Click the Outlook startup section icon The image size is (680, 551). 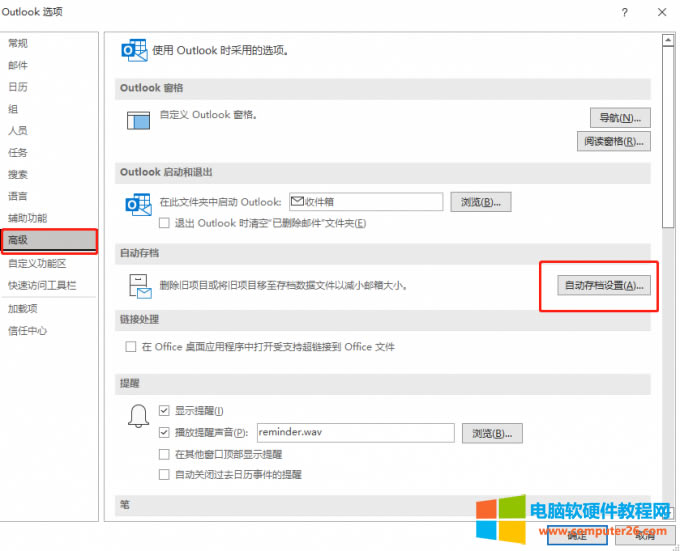pyautogui.click(x=138, y=204)
